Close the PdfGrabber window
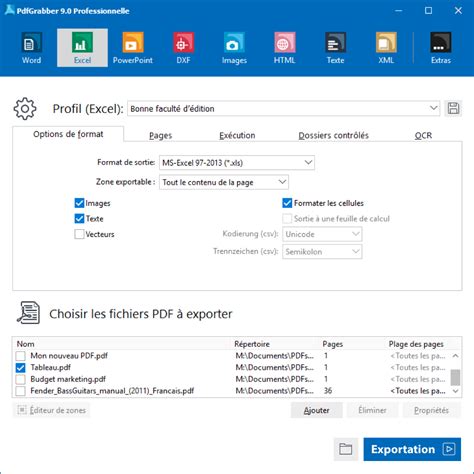The width and height of the screenshot is (474, 474). pyautogui.click(x=458, y=11)
